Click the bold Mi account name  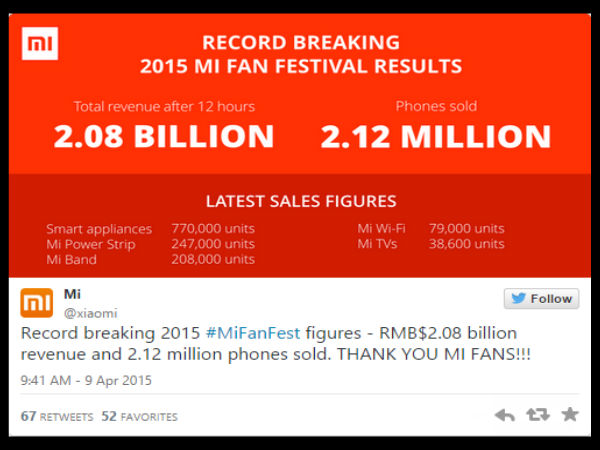tap(72, 294)
